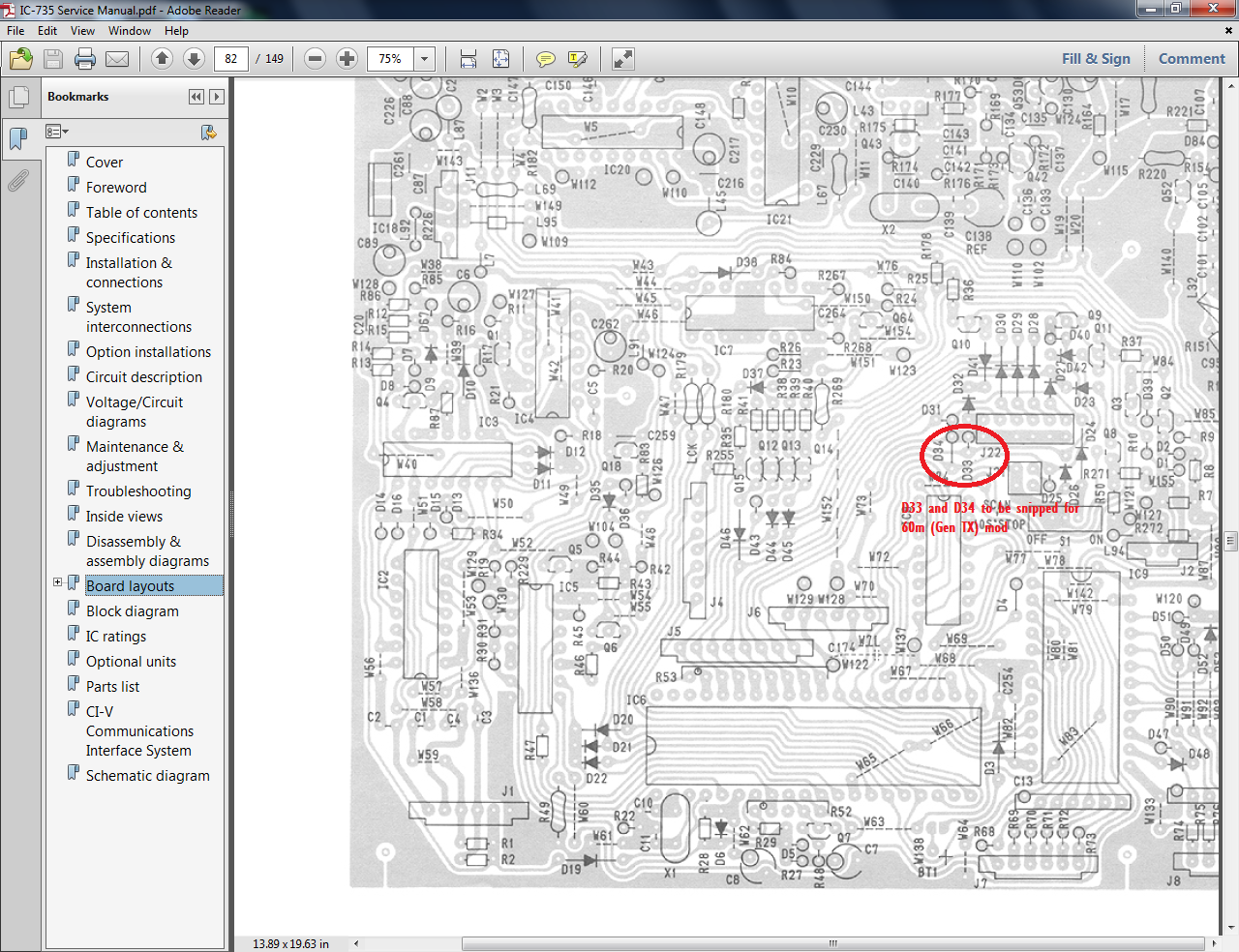The height and width of the screenshot is (952, 1239).
Task: Open the Fill & Sign pane
Action: [x=1096, y=59]
